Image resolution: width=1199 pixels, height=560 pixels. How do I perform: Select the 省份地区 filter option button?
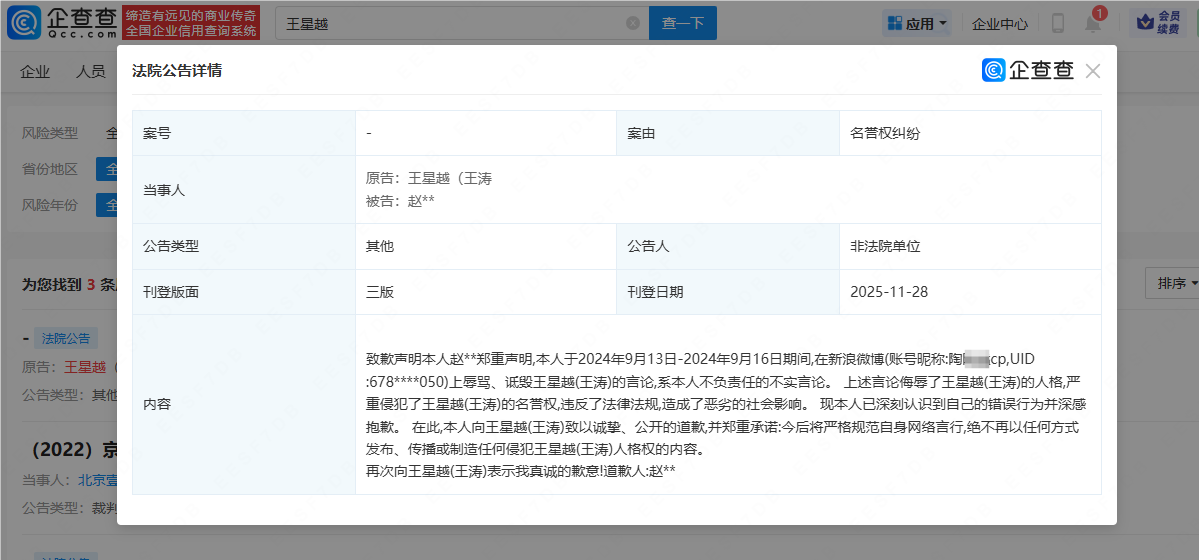106,169
